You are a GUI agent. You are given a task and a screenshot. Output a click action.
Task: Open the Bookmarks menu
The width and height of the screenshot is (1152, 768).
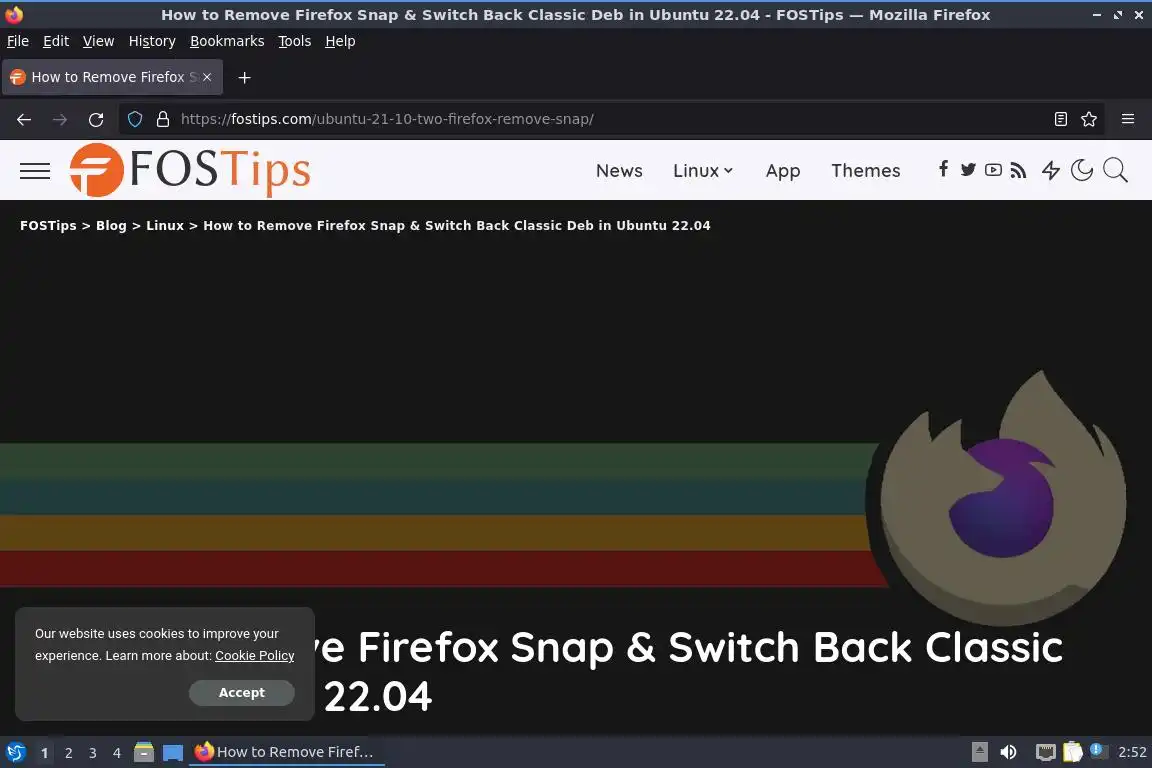pyautogui.click(x=227, y=41)
